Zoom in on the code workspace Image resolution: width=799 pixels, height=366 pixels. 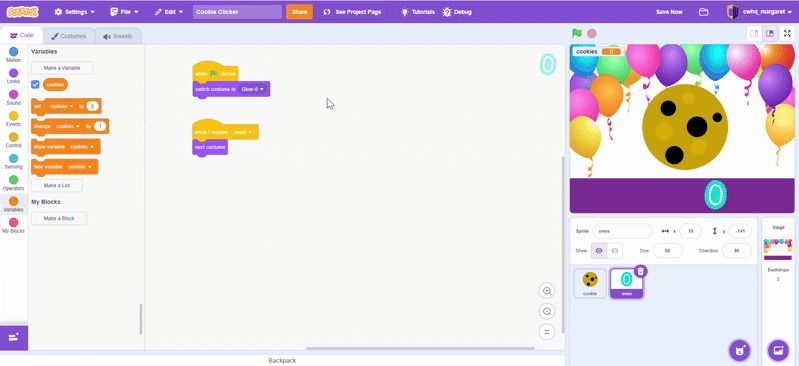click(x=547, y=291)
